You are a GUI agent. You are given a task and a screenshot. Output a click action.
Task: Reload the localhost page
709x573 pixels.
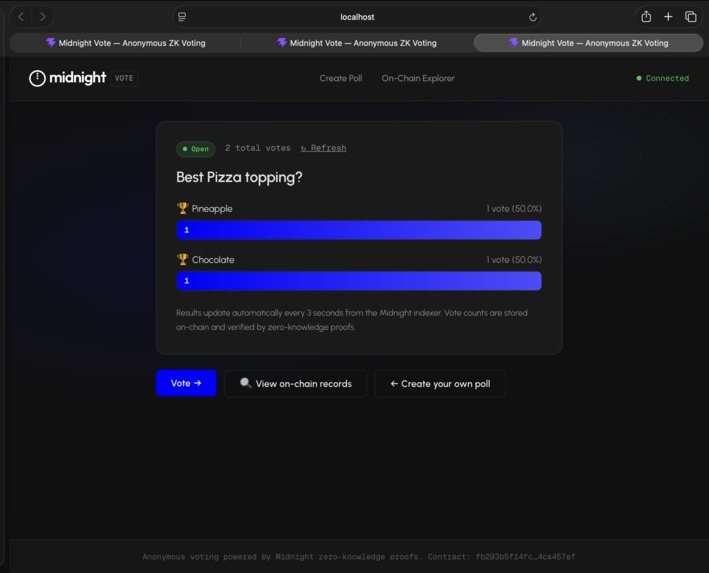(x=533, y=17)
